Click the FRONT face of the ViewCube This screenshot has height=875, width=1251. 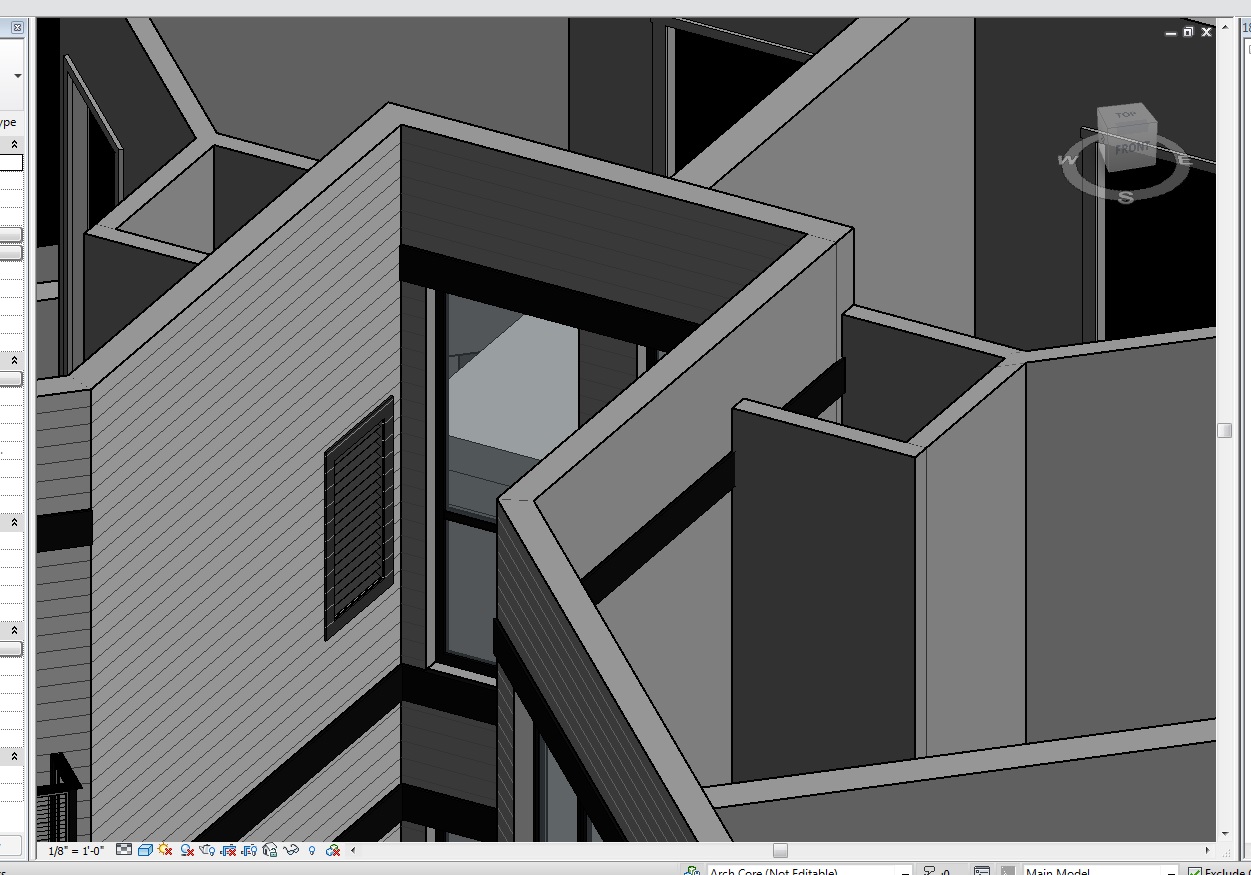[1134, 148]
